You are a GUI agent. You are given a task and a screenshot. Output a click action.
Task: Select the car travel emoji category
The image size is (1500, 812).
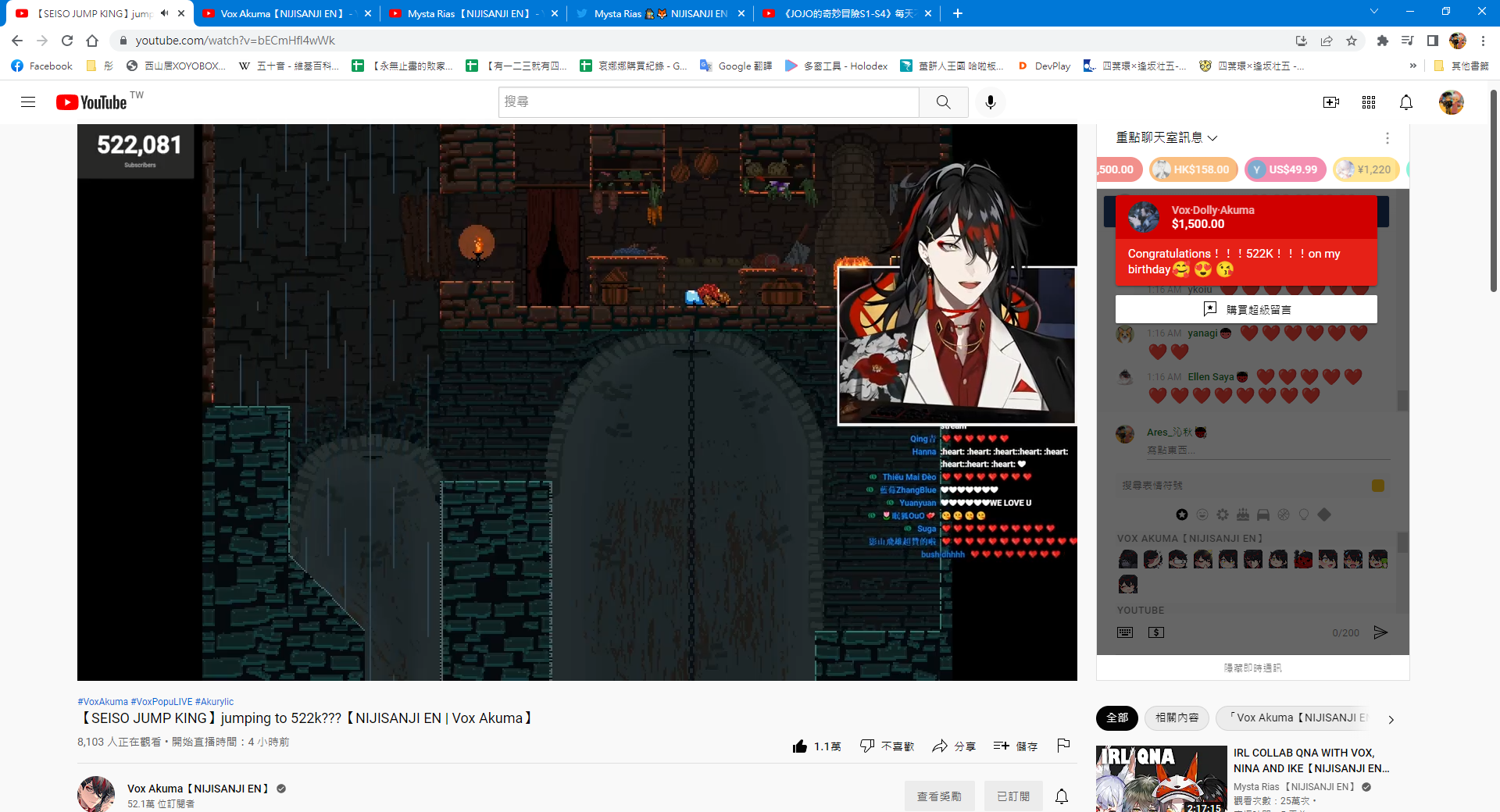click(1263, 515)
